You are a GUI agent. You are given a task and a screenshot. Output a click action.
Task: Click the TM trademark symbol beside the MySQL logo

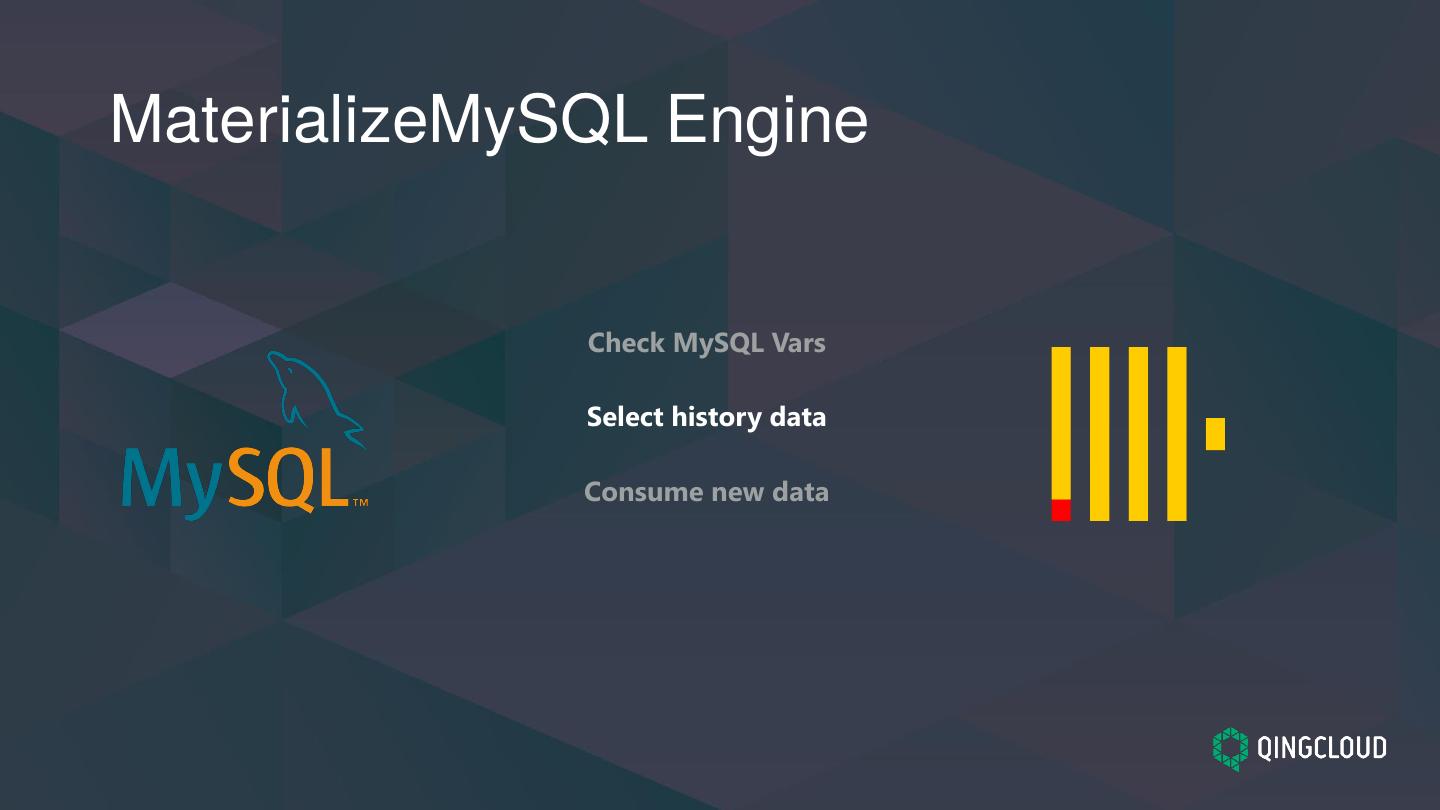tap(360, 502)
